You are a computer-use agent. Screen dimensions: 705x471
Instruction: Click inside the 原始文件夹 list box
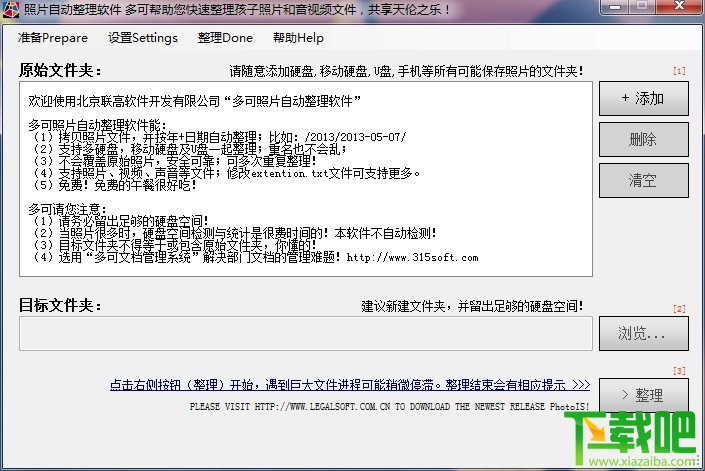[x=306, y=179]
